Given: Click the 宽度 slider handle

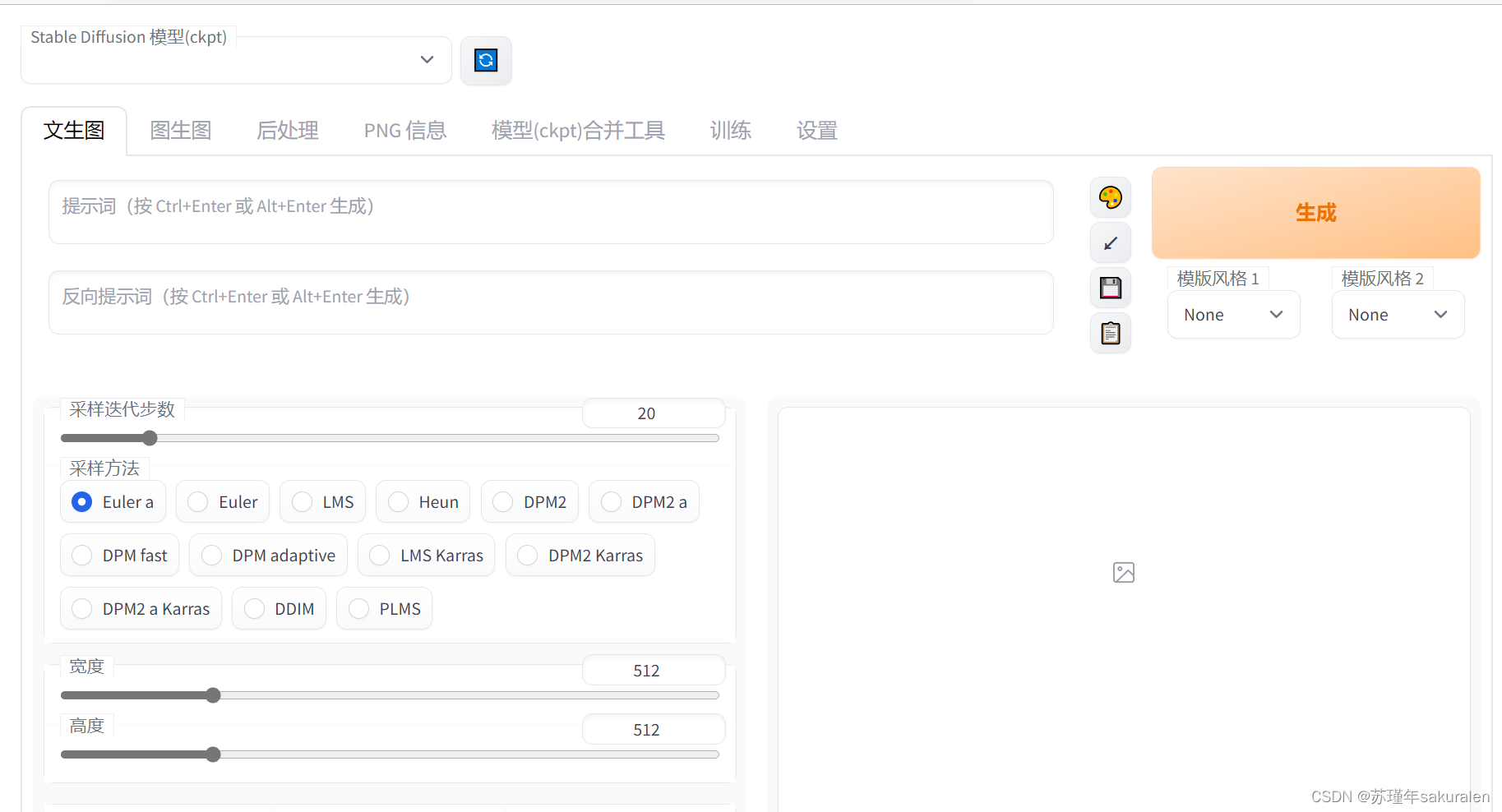Looking at the screenshot, I should click(213, 695).
